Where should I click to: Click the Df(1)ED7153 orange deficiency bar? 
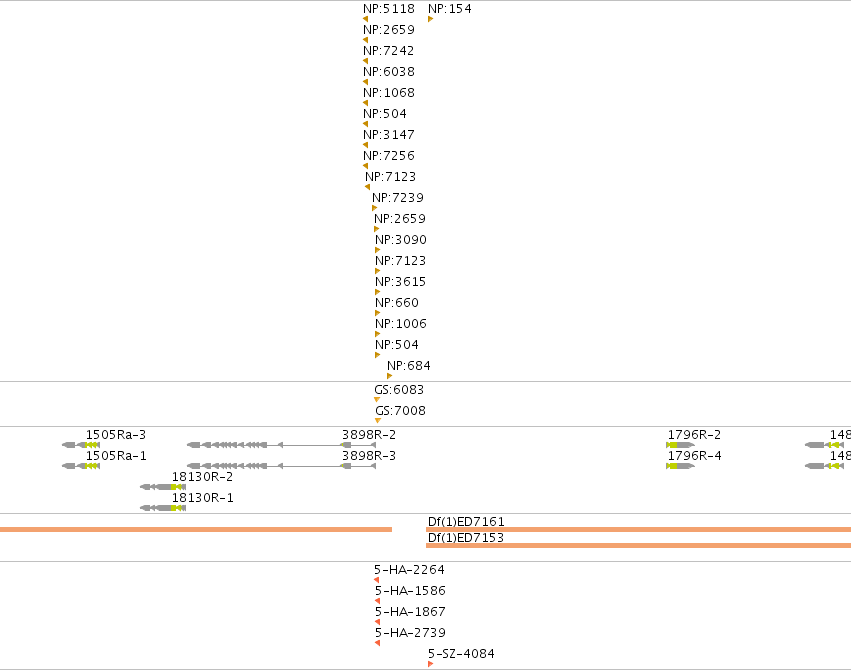pos(638,545)
